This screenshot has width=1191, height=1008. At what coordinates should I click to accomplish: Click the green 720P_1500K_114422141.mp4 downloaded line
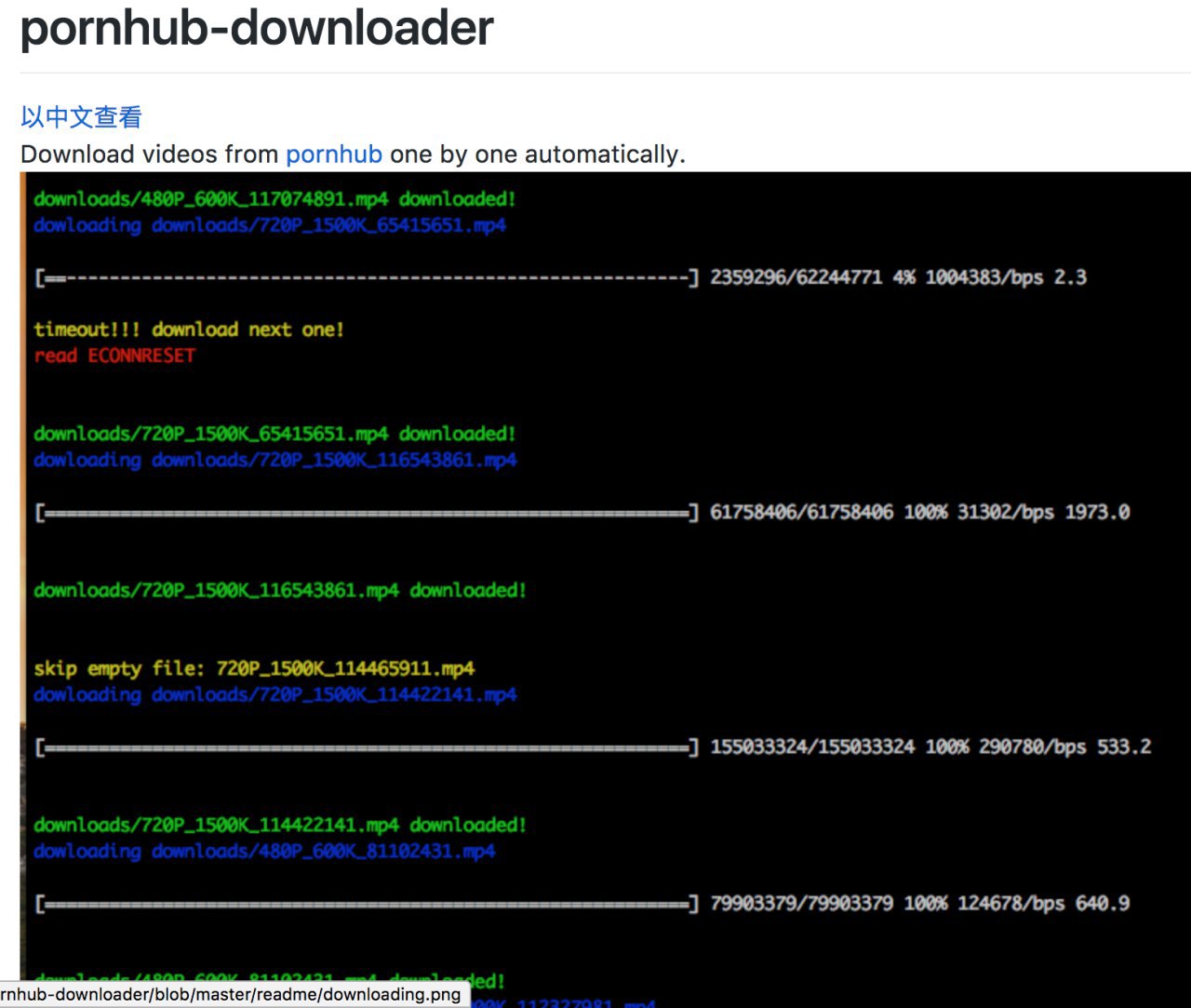[279, 825]
